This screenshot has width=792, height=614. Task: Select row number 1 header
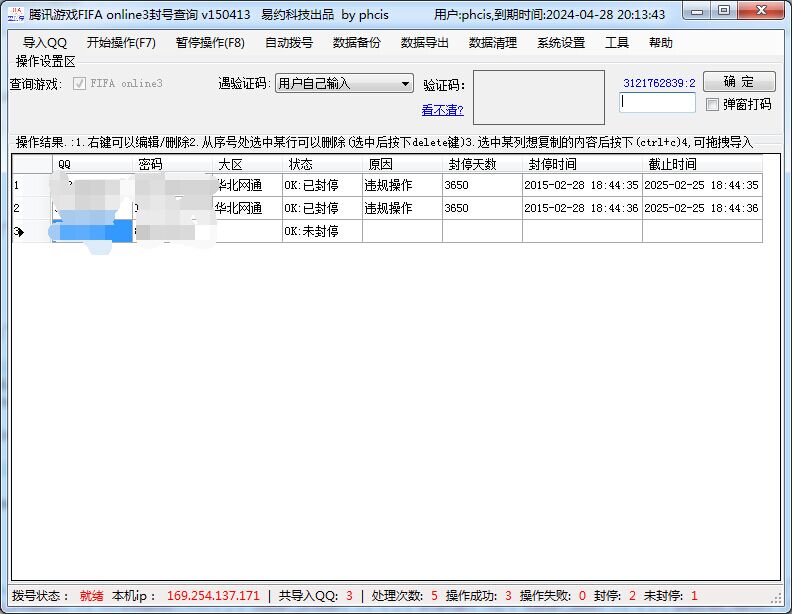point(31,185)
